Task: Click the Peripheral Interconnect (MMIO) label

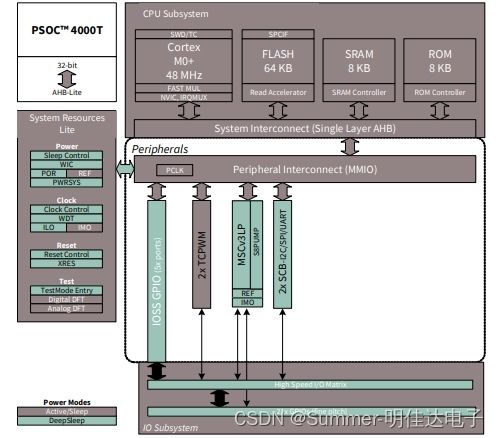Action: point(305,170)
